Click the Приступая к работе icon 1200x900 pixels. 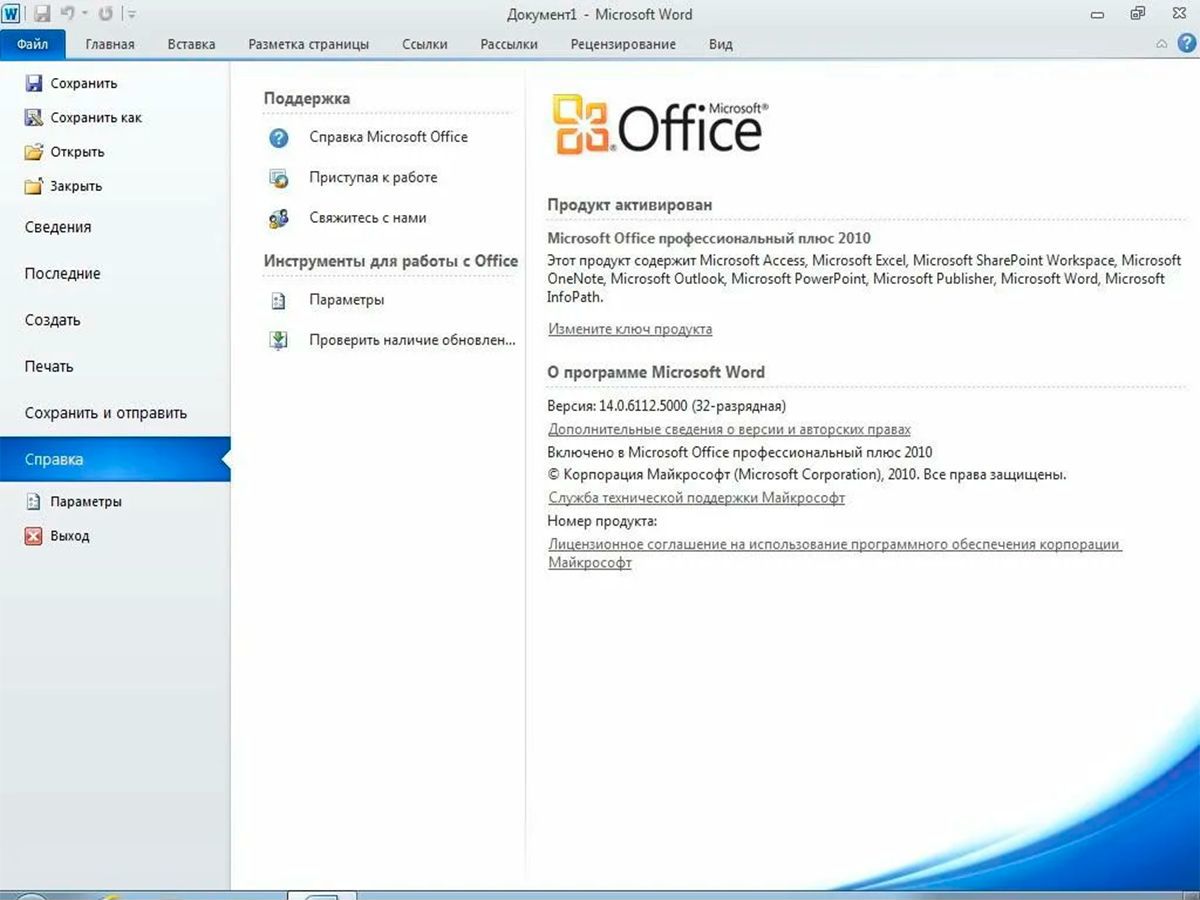279,178
